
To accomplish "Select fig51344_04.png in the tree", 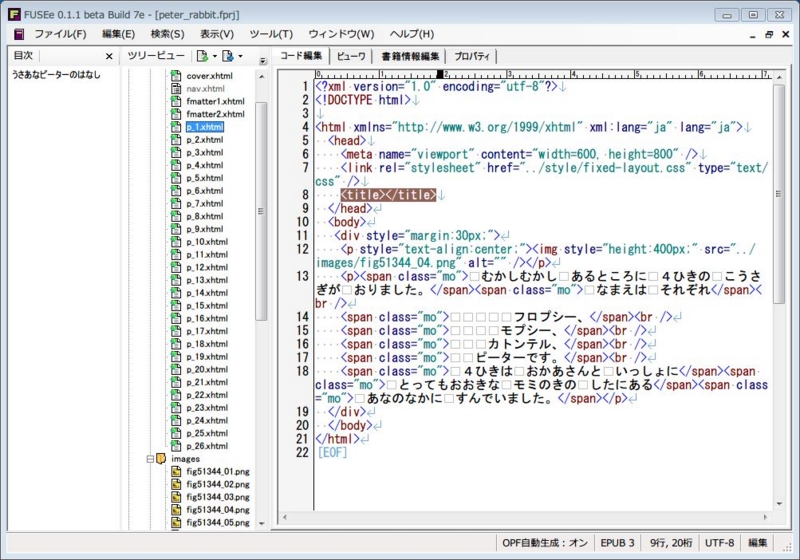I will coord(218,510).
